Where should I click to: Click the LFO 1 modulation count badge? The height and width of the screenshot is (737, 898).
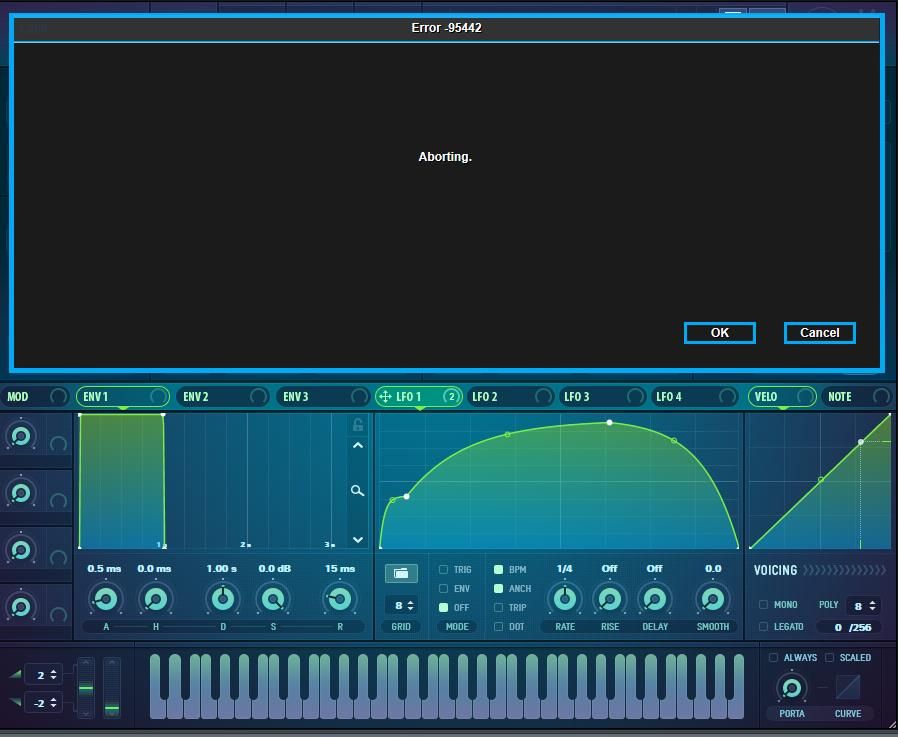451,396
